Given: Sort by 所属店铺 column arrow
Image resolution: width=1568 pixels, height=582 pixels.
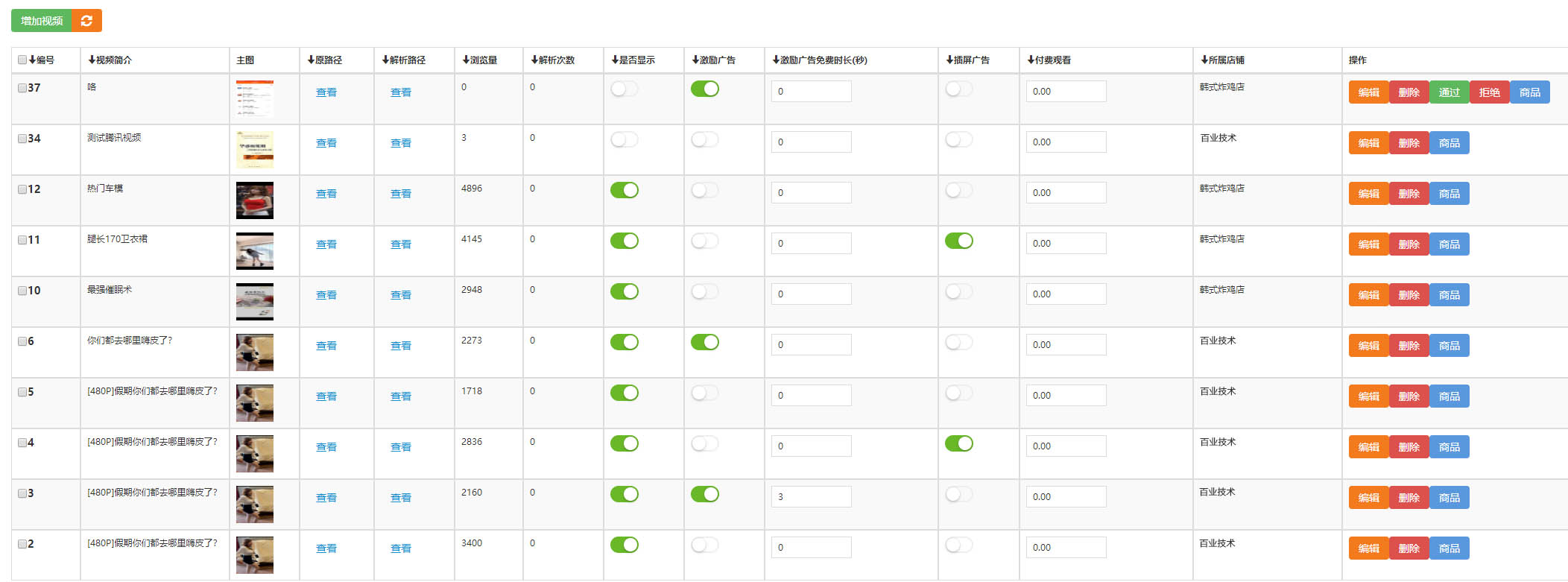Looking at the screenshot, I should (x=1204, y=60).
